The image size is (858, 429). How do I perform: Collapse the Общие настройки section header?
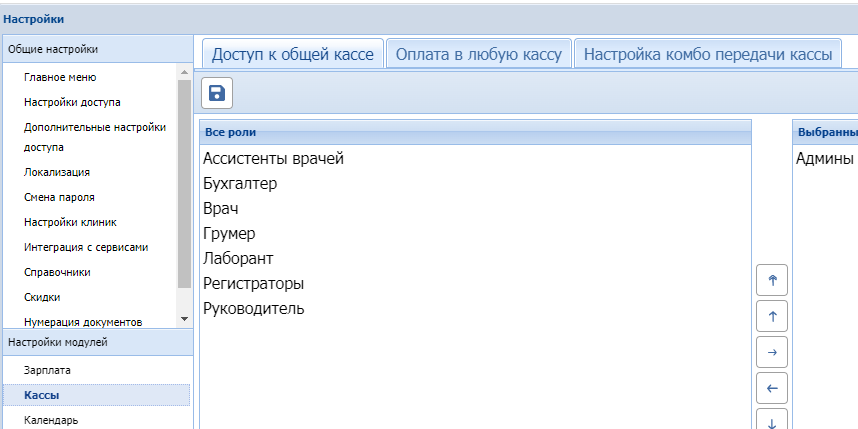(96, 48)
